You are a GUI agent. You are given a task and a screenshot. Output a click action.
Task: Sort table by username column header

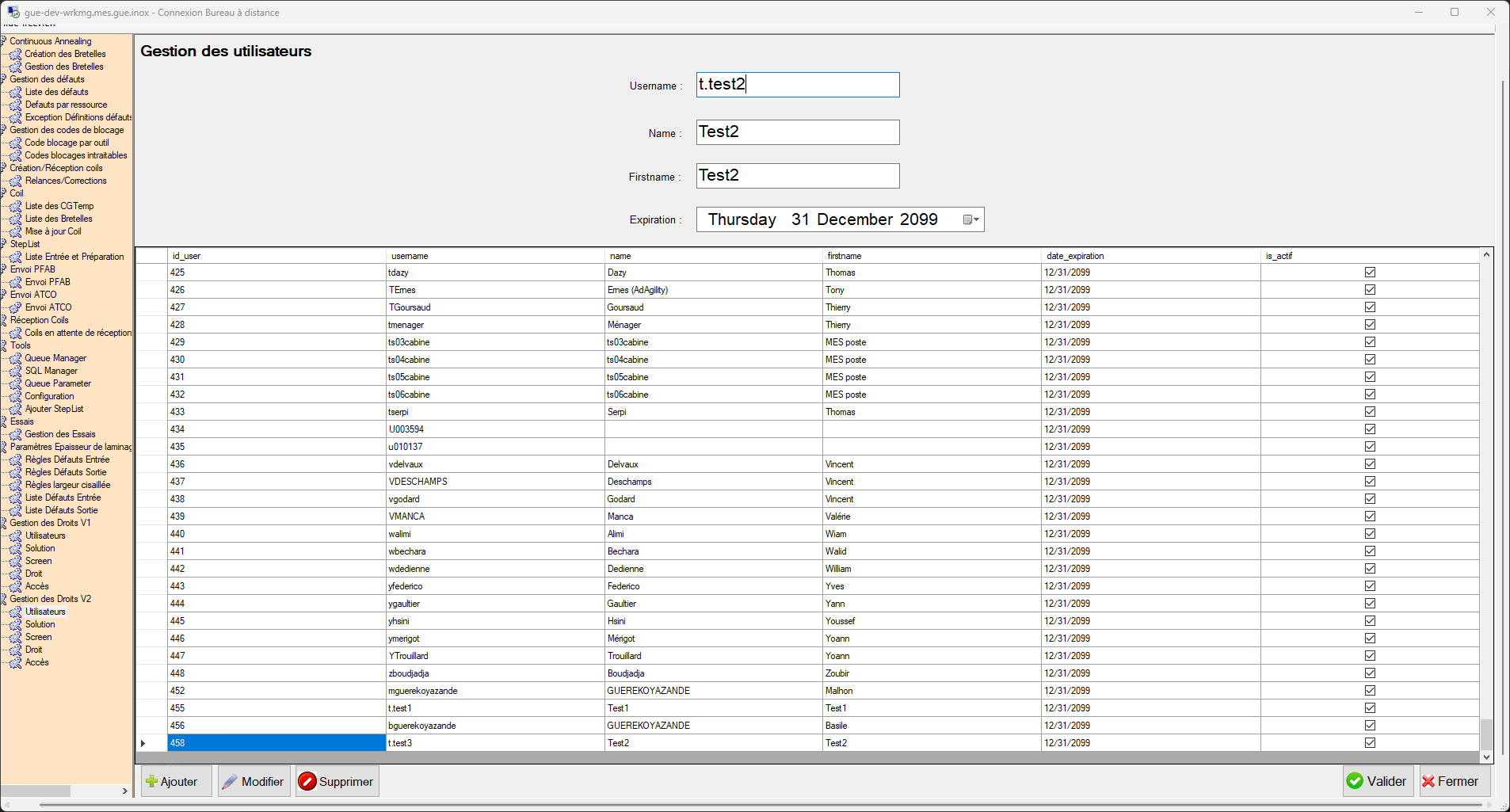click(x=410, y=256)
